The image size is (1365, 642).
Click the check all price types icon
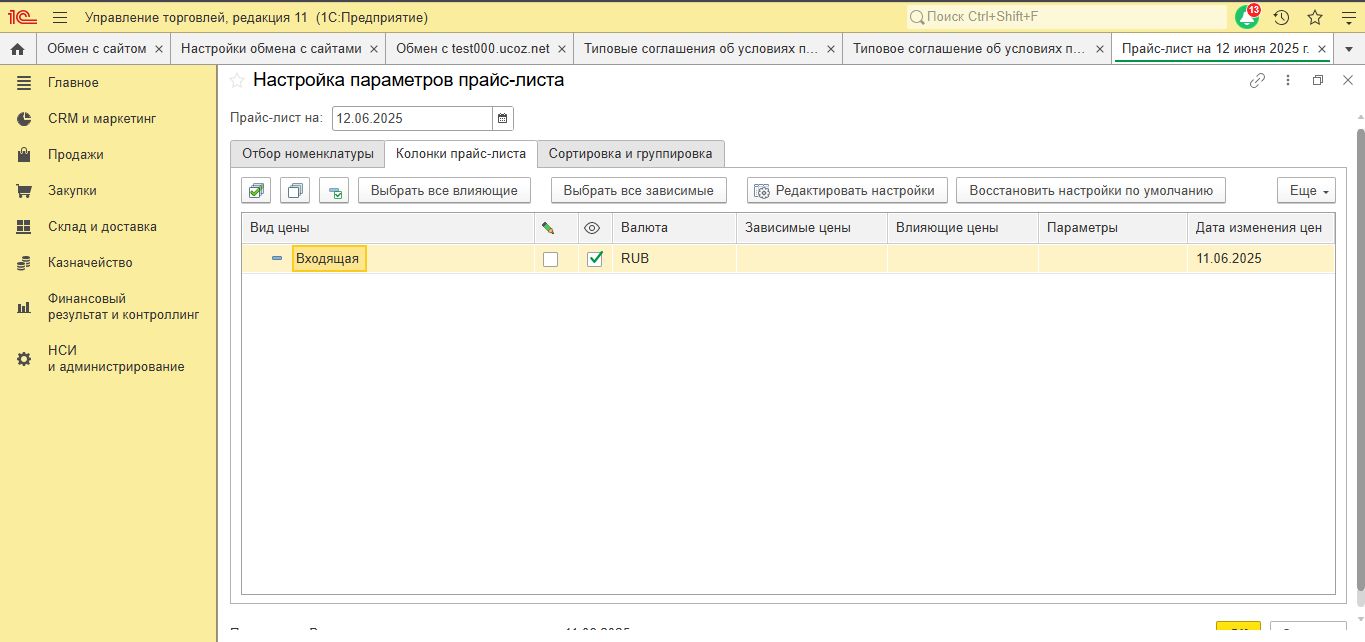click(x=258, y=190)
